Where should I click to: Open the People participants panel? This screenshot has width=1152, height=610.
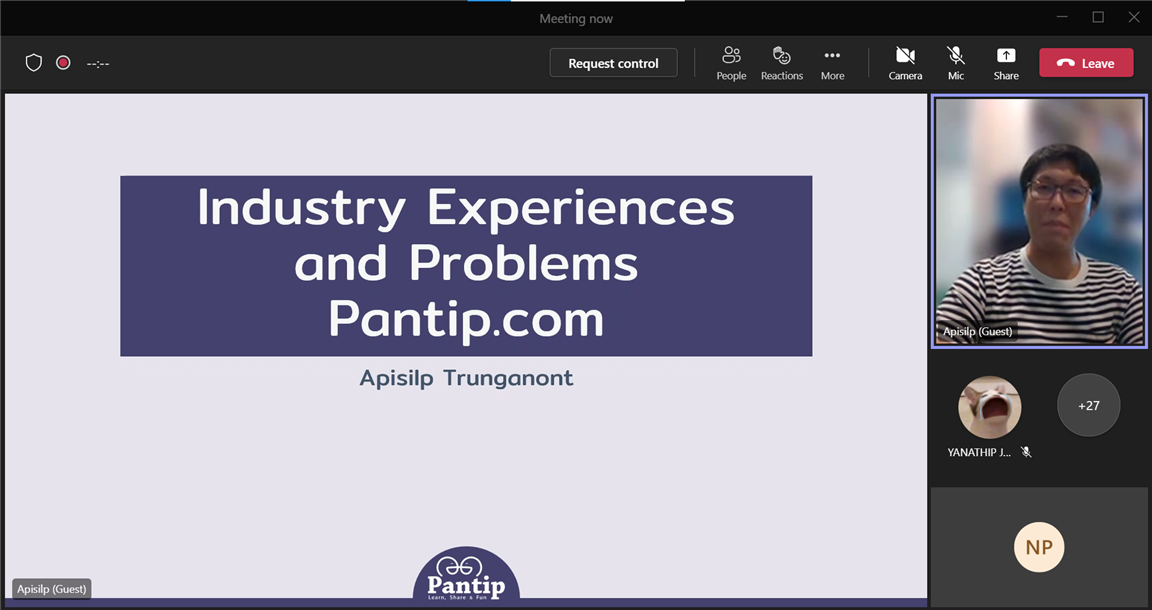point(731,63)
